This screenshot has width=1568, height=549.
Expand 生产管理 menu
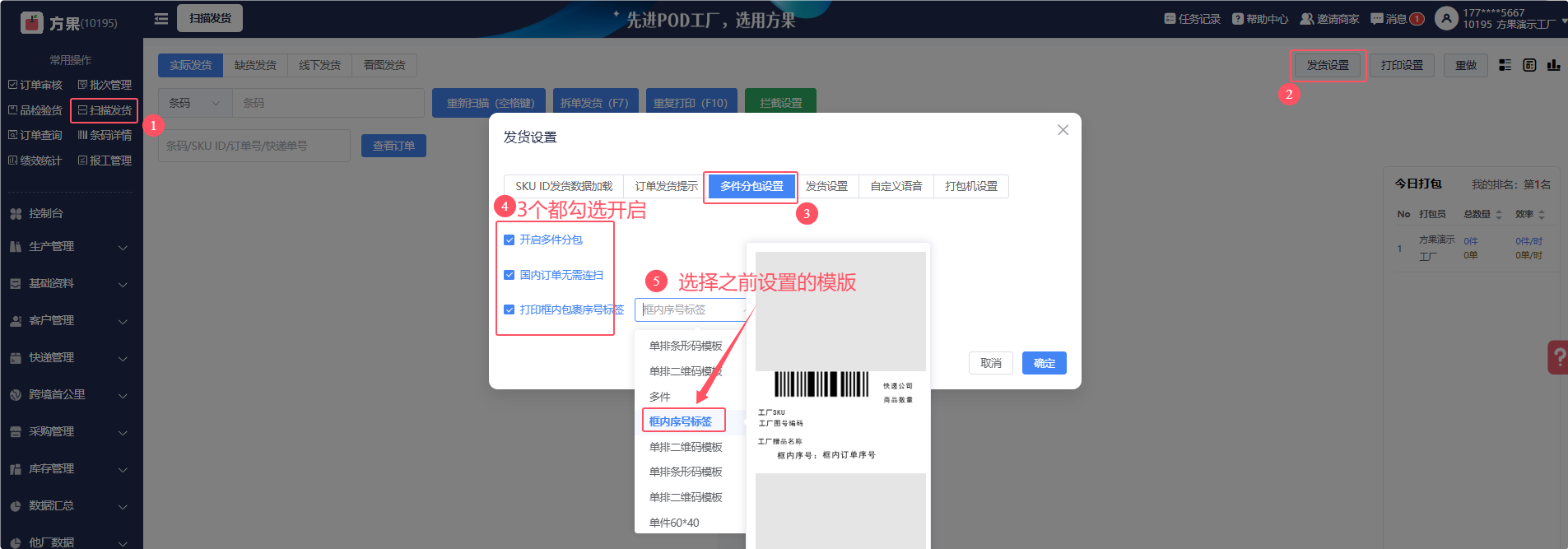71,247
